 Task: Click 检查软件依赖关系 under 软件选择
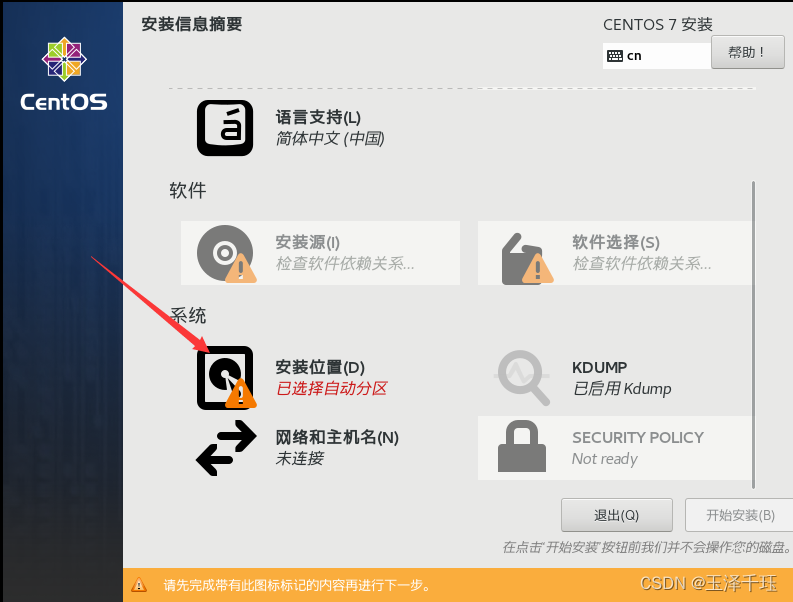[642, 264]
